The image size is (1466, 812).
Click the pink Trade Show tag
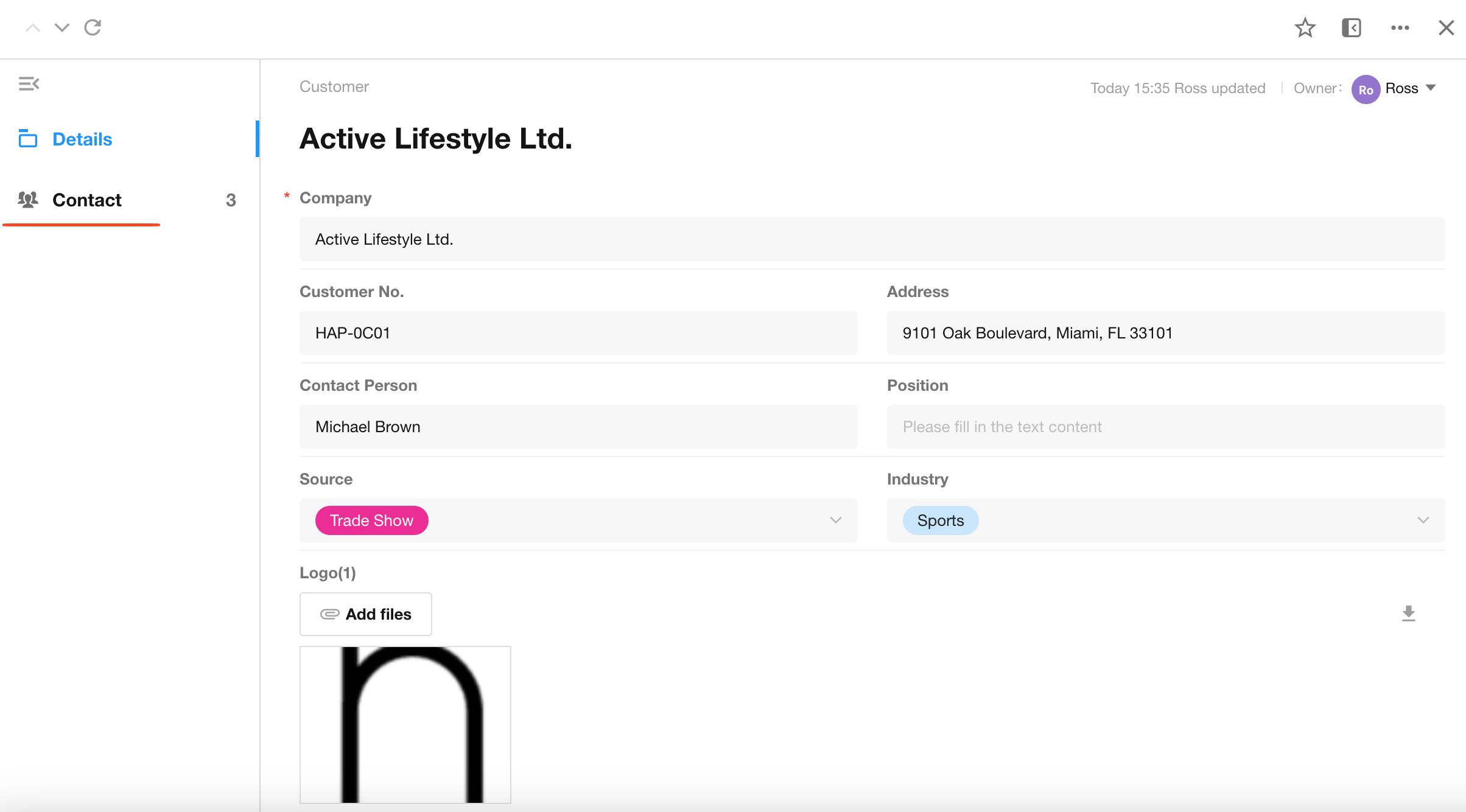371,520
